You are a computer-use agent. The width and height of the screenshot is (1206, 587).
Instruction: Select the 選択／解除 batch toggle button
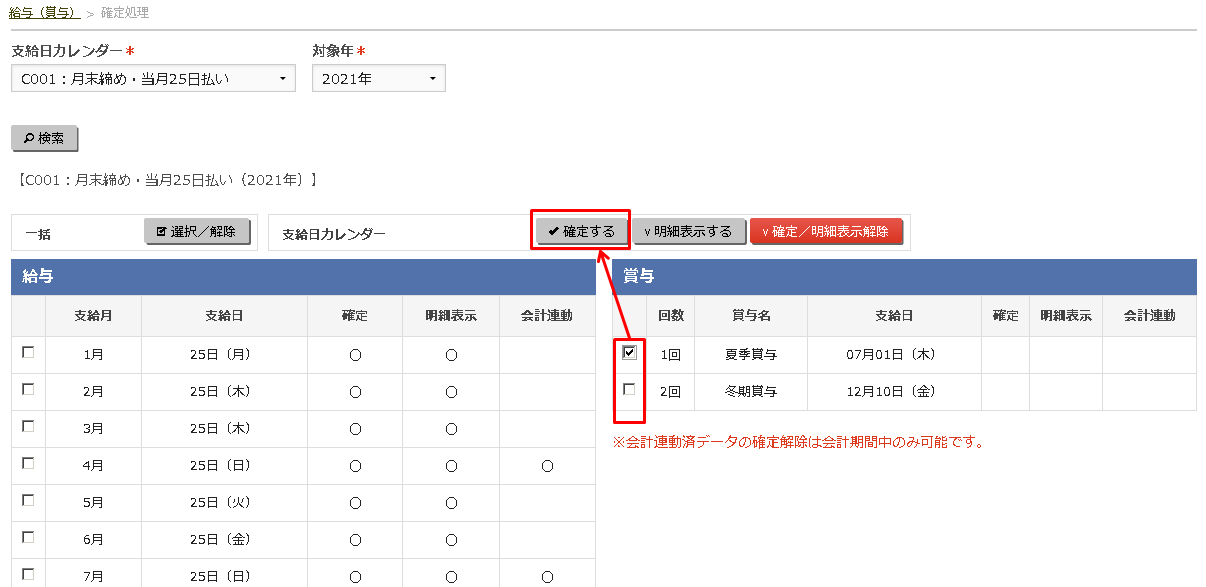click(197, 231)
